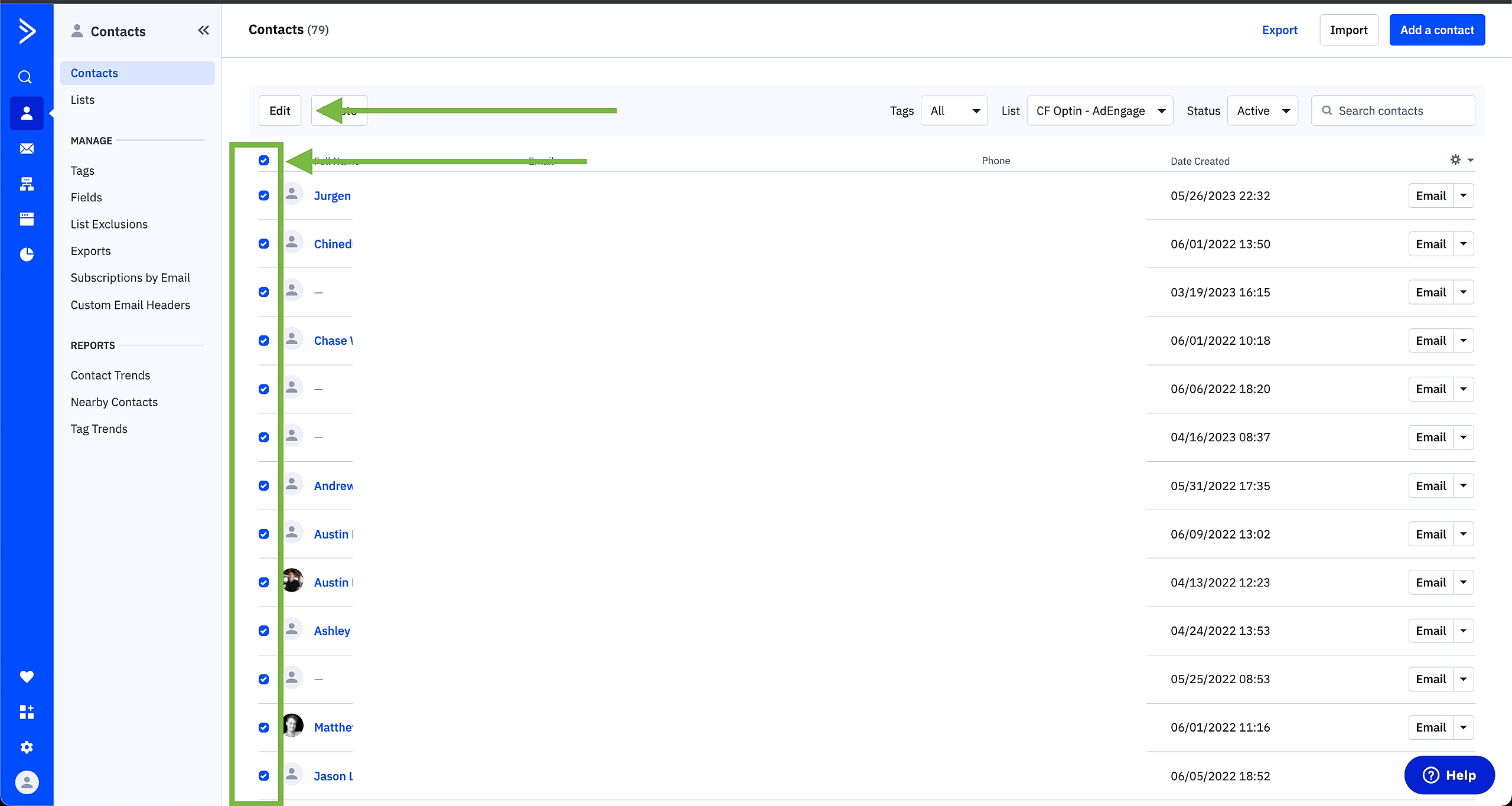
Task: Click the Export link
Action: (x=1279, y=30)
